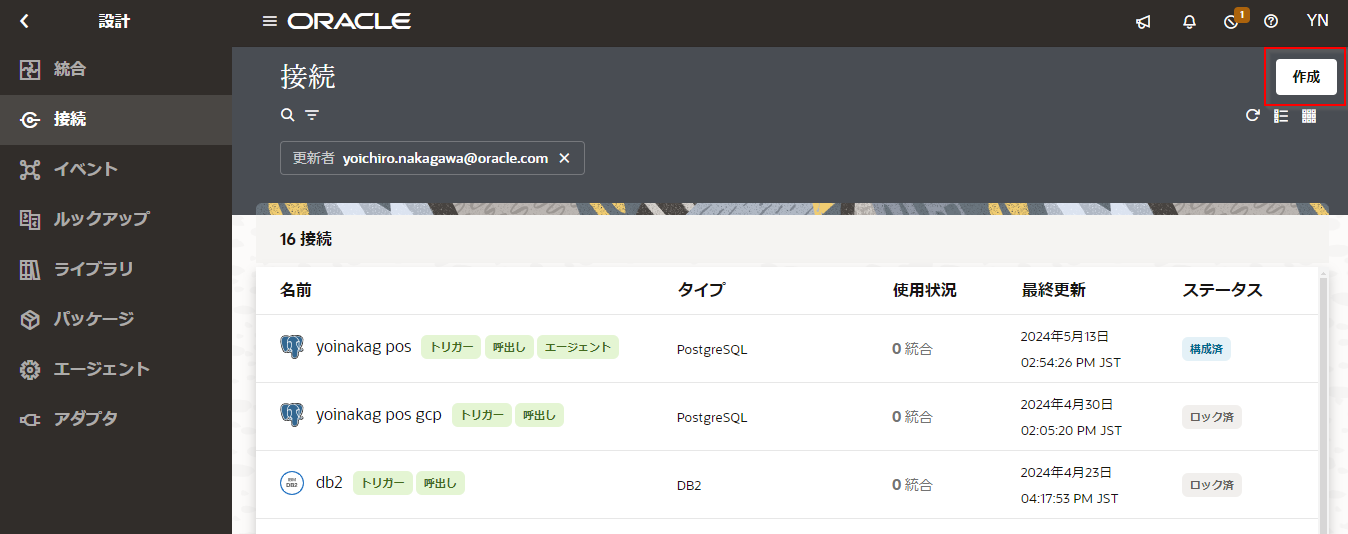Switch to grid view layout

[x=1309, y=116]
